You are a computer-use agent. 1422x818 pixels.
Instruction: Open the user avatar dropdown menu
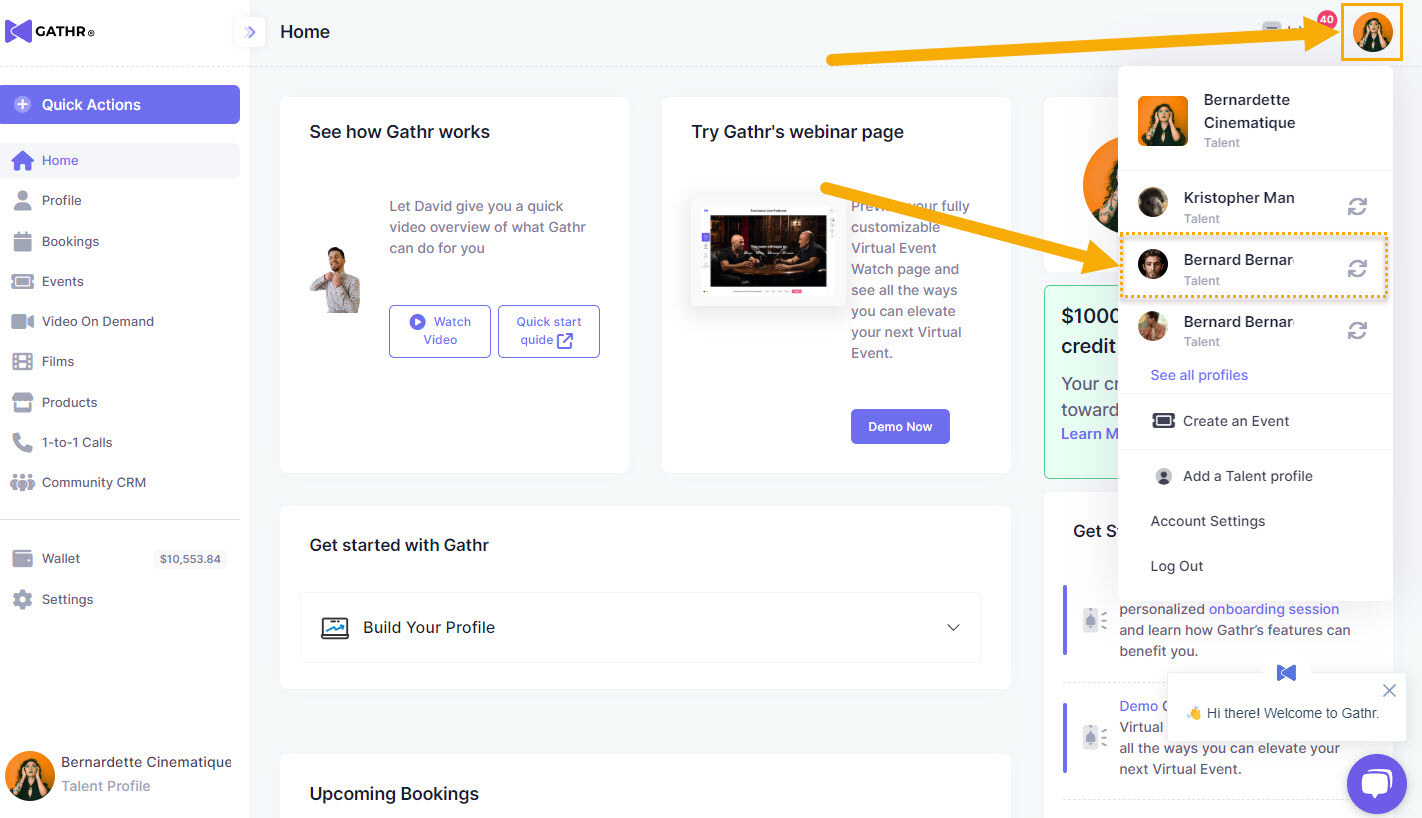1372,32
